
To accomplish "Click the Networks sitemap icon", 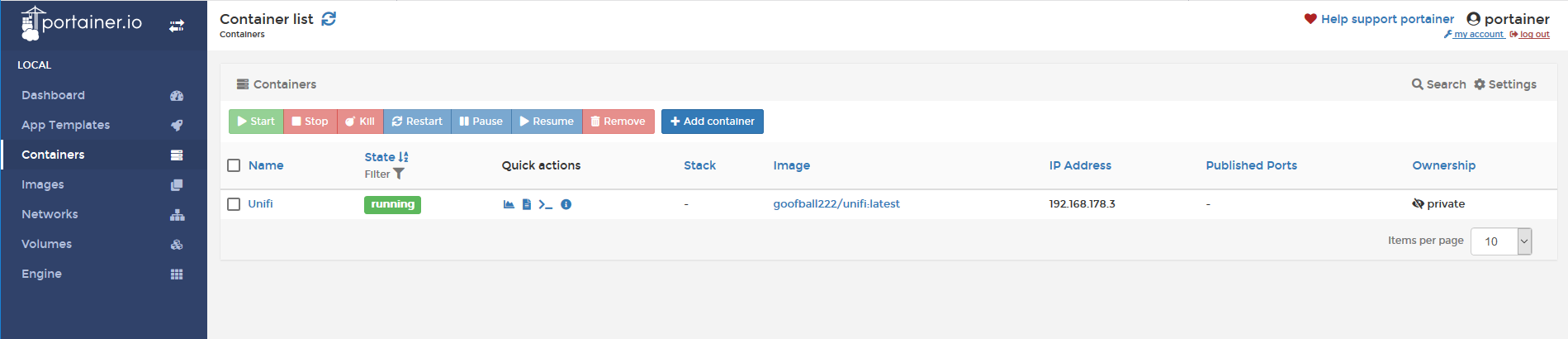I will (x=177, y=215).
